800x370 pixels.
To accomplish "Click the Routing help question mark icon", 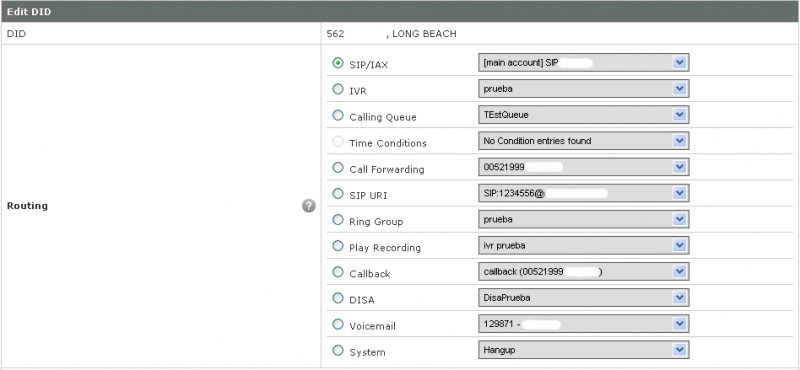I will point(309,206).
